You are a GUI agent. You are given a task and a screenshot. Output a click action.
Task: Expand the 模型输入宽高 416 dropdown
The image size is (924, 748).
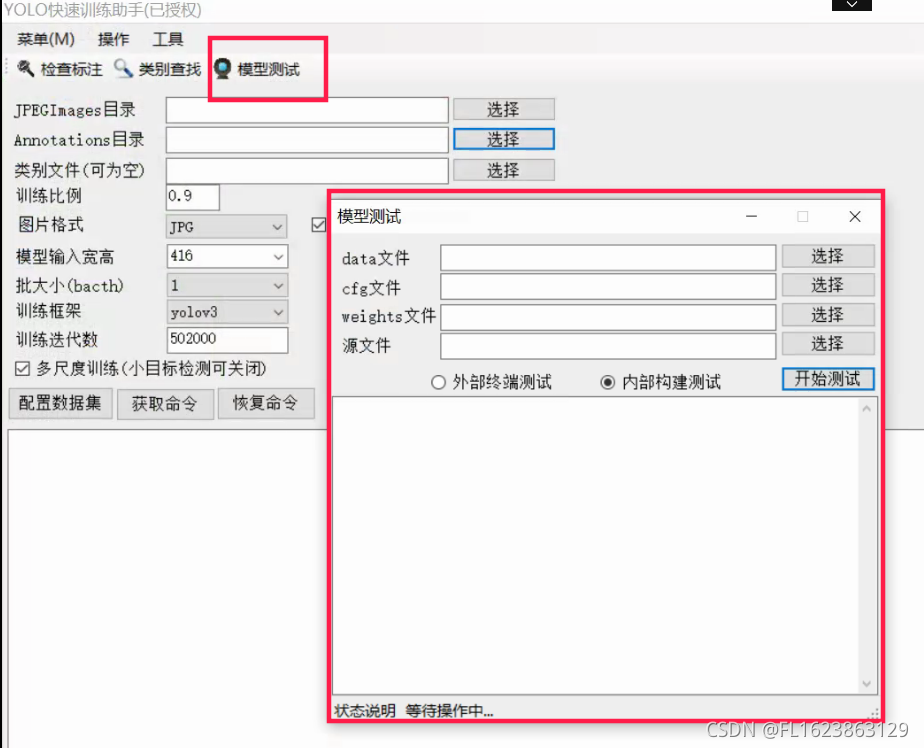pos(225,255)
